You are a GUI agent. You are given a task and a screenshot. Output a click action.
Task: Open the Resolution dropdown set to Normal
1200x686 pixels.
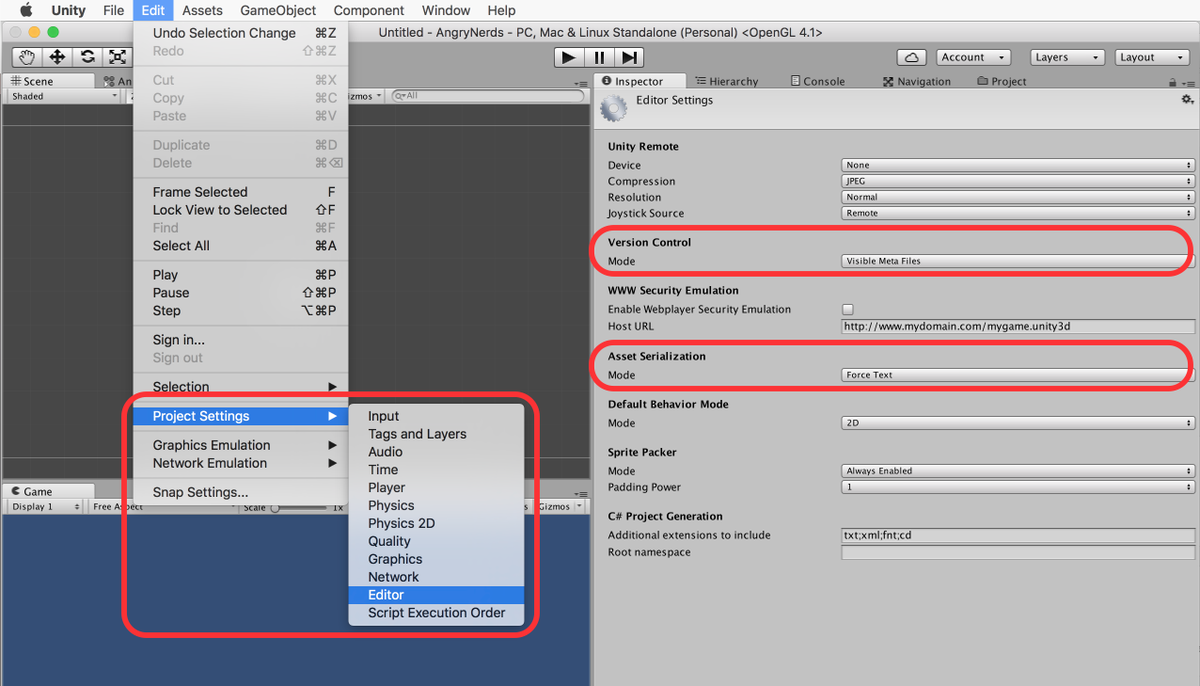pyautogui.click(x=1018, y=197)
